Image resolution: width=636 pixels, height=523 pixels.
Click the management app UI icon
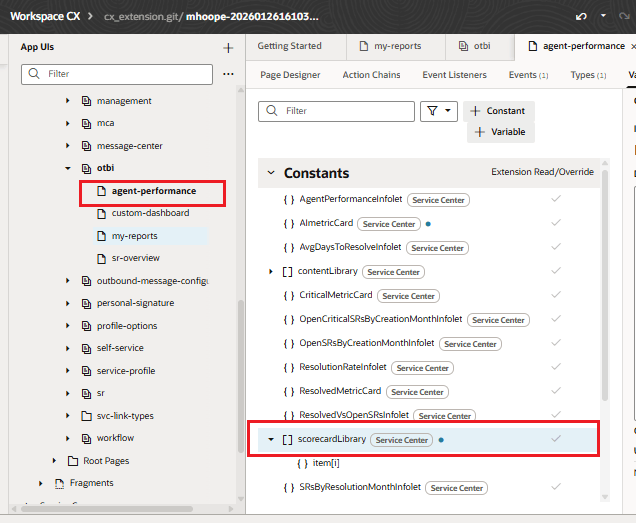86,101
